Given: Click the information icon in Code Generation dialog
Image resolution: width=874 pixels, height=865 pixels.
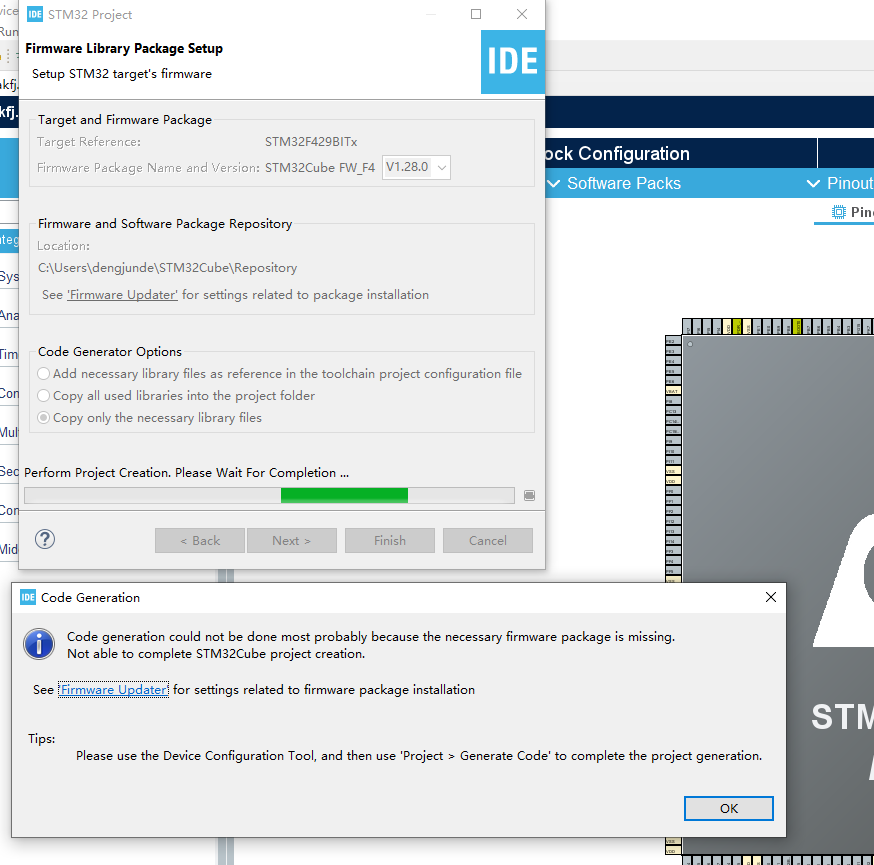Looking at the screenshot, I should [39, 644].
